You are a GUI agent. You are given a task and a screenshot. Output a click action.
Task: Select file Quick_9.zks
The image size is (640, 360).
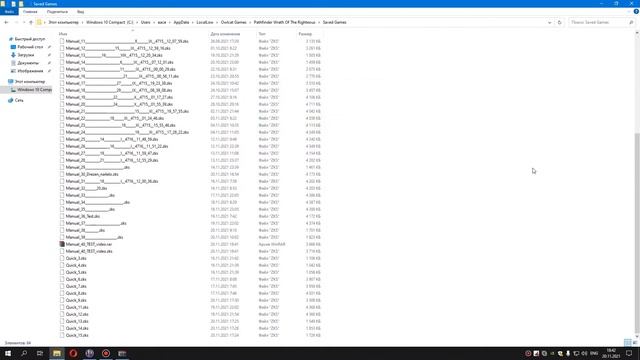(76, 300)
